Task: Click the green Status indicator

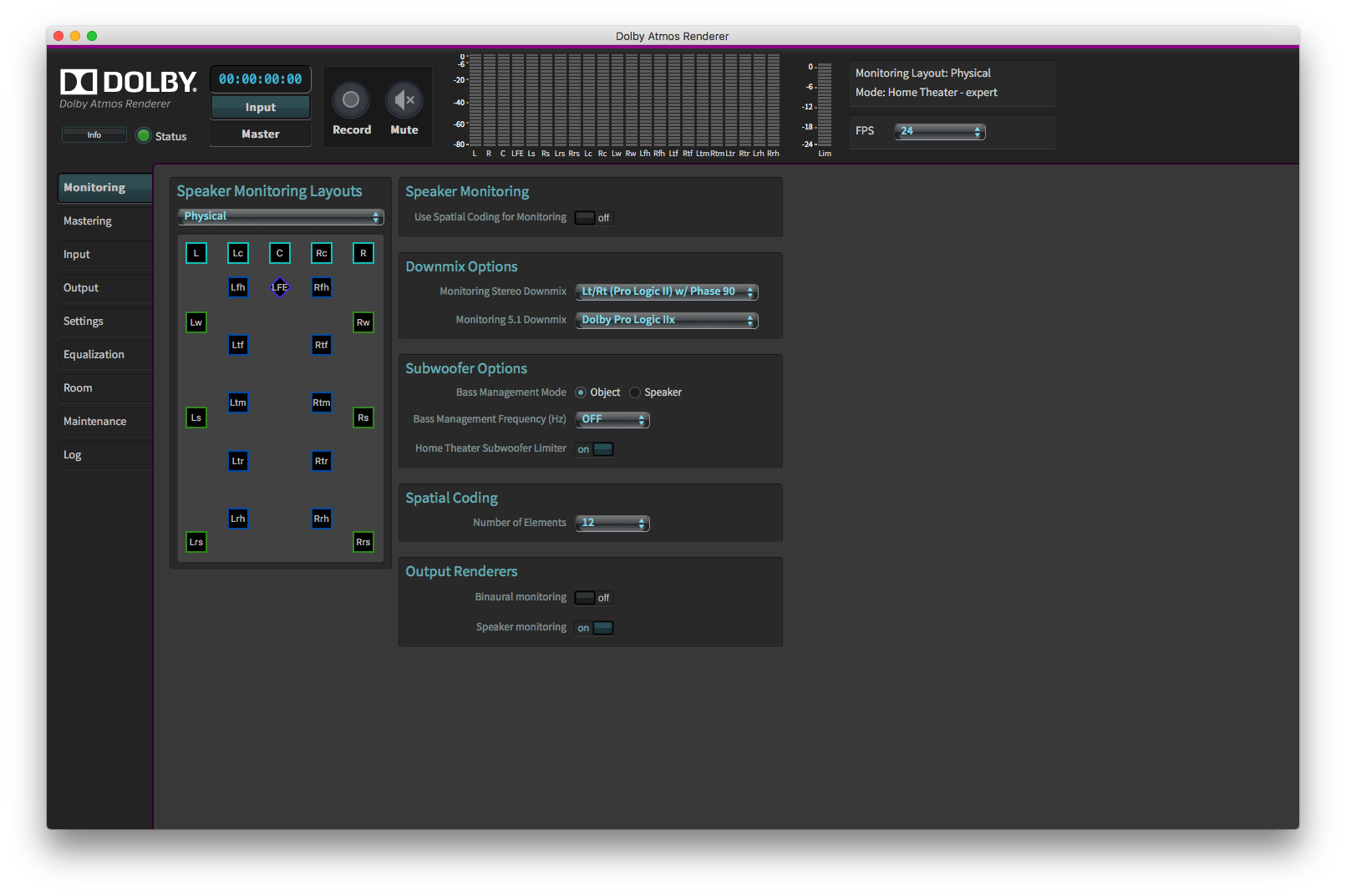Action: [x=144, y=136]
